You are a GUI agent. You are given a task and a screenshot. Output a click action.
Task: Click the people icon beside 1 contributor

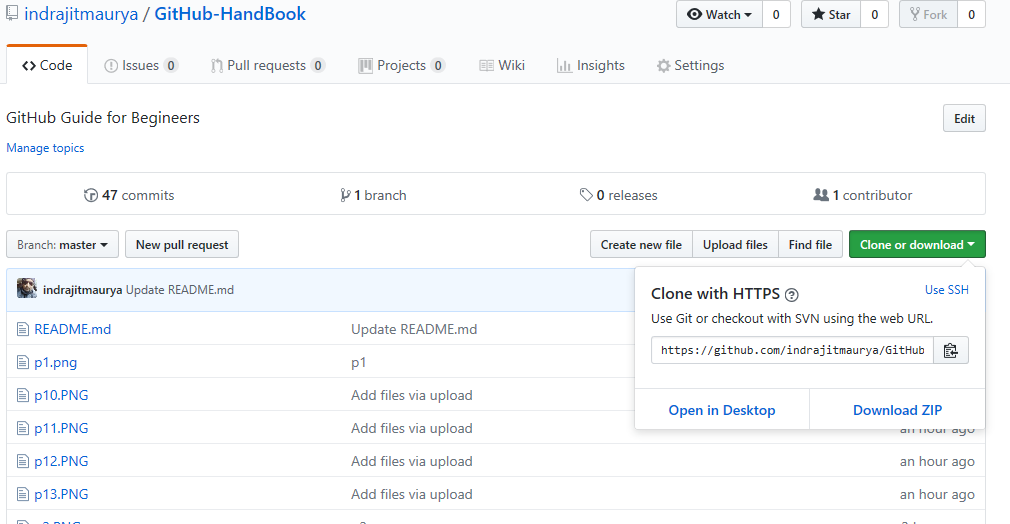[821, 194]
